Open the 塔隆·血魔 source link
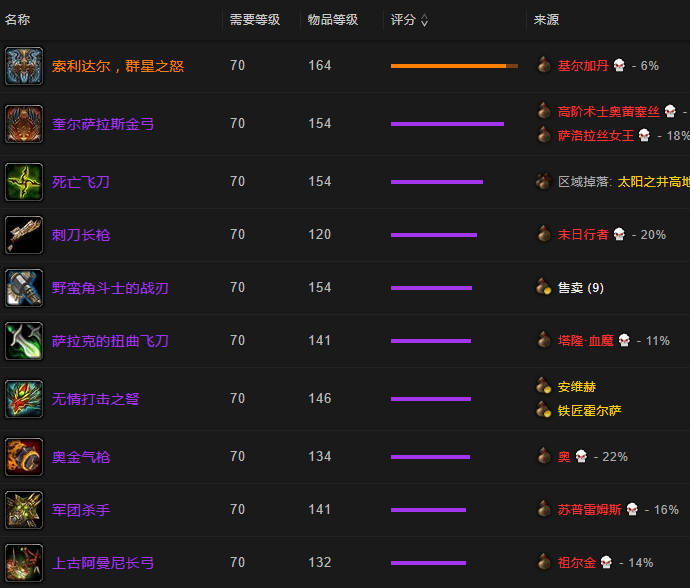690x588 pixels. 586,341
